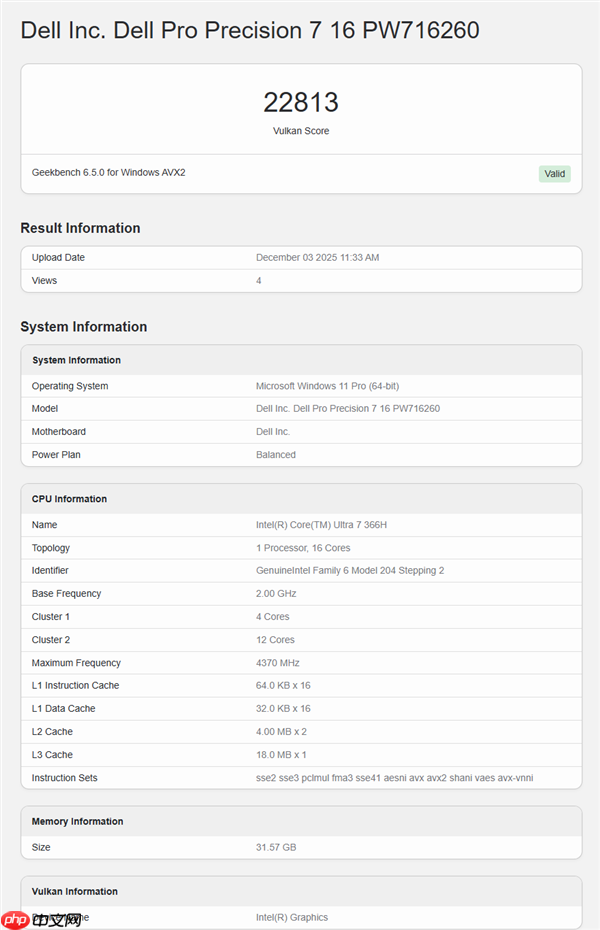Click the CPU Information table header
600x930 pixels.
(69, 499)
